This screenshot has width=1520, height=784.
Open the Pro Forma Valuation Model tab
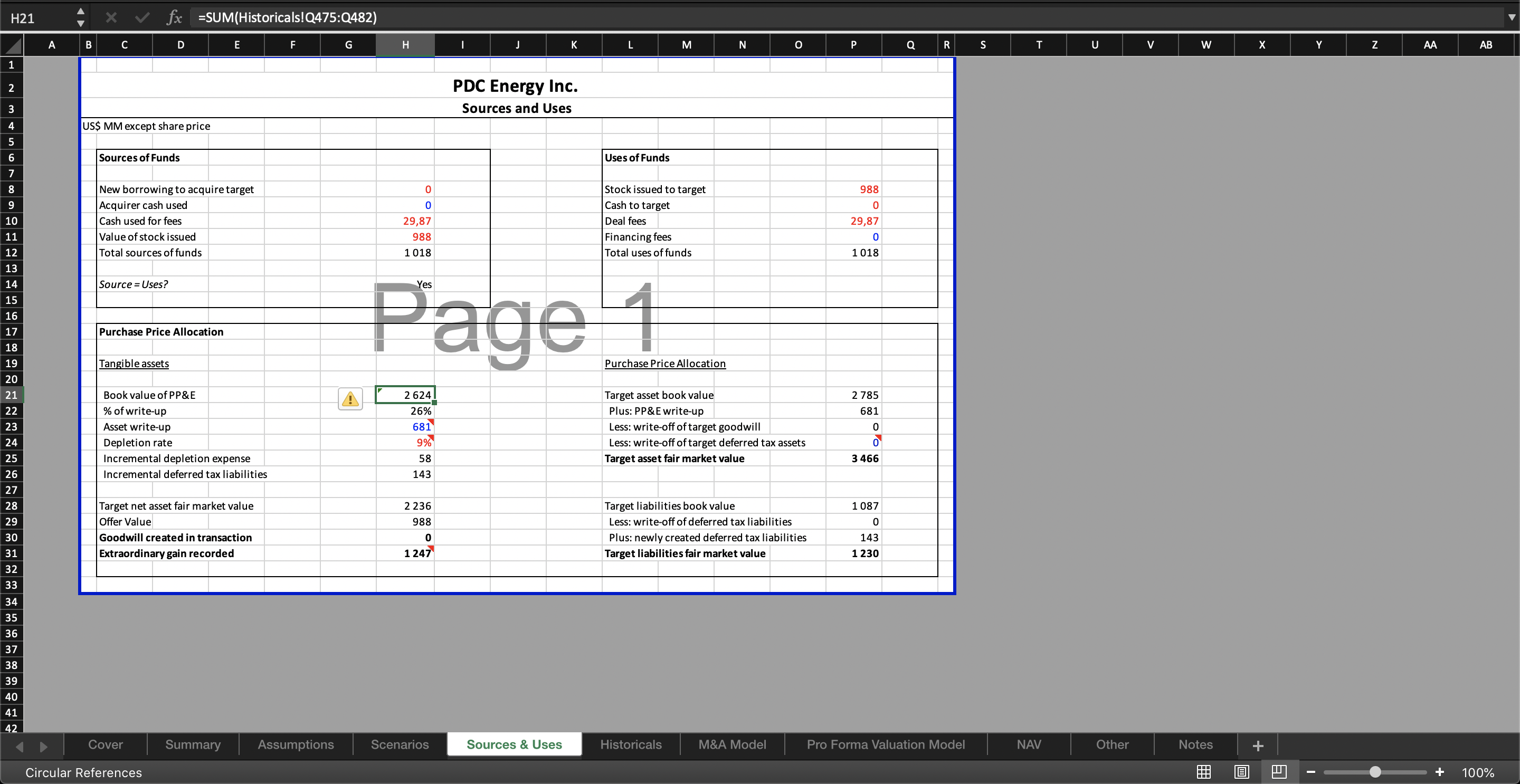tap(886, 744)
